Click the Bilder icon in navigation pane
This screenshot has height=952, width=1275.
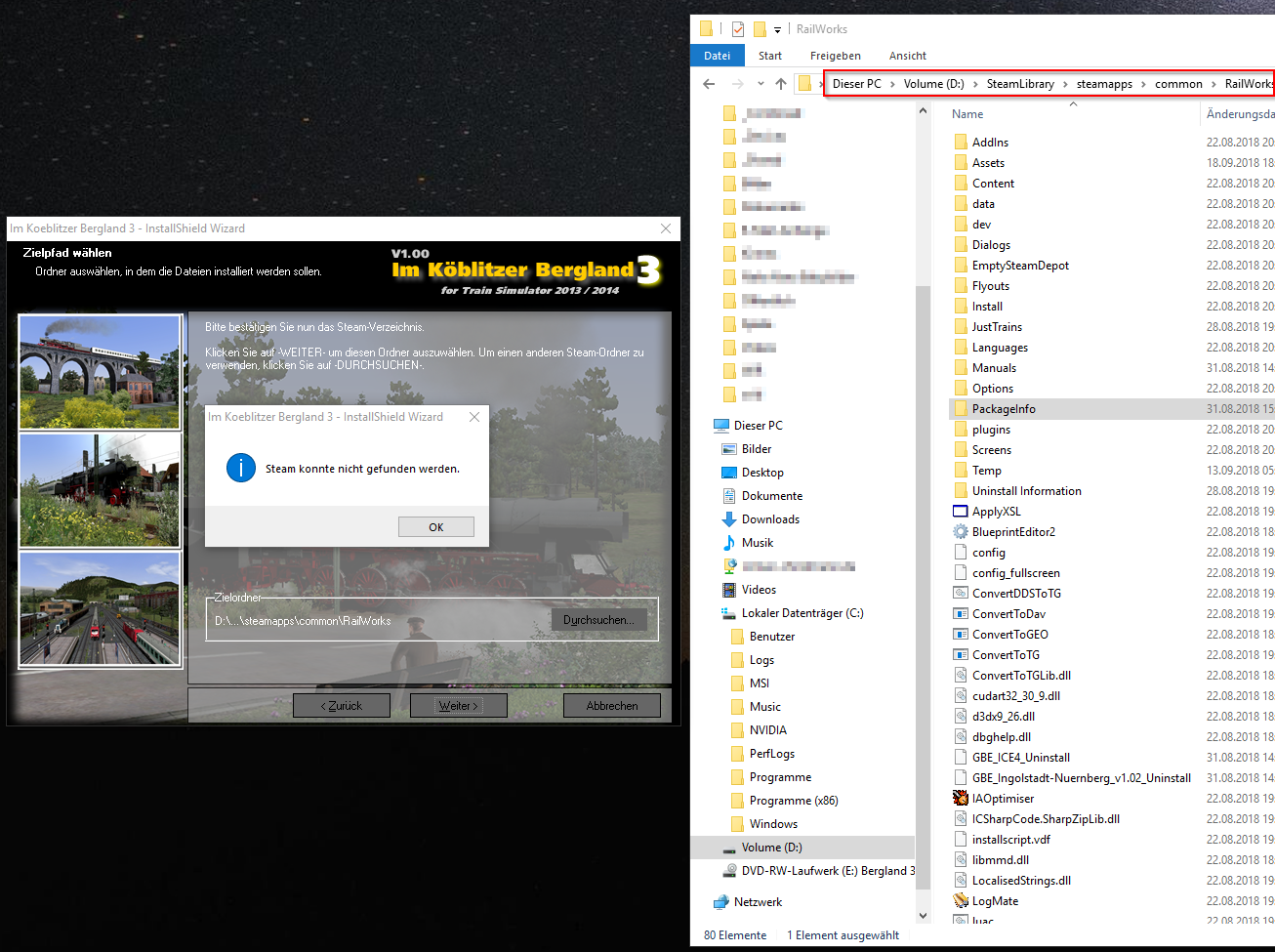pyautogui.click(x=729, y=449)
